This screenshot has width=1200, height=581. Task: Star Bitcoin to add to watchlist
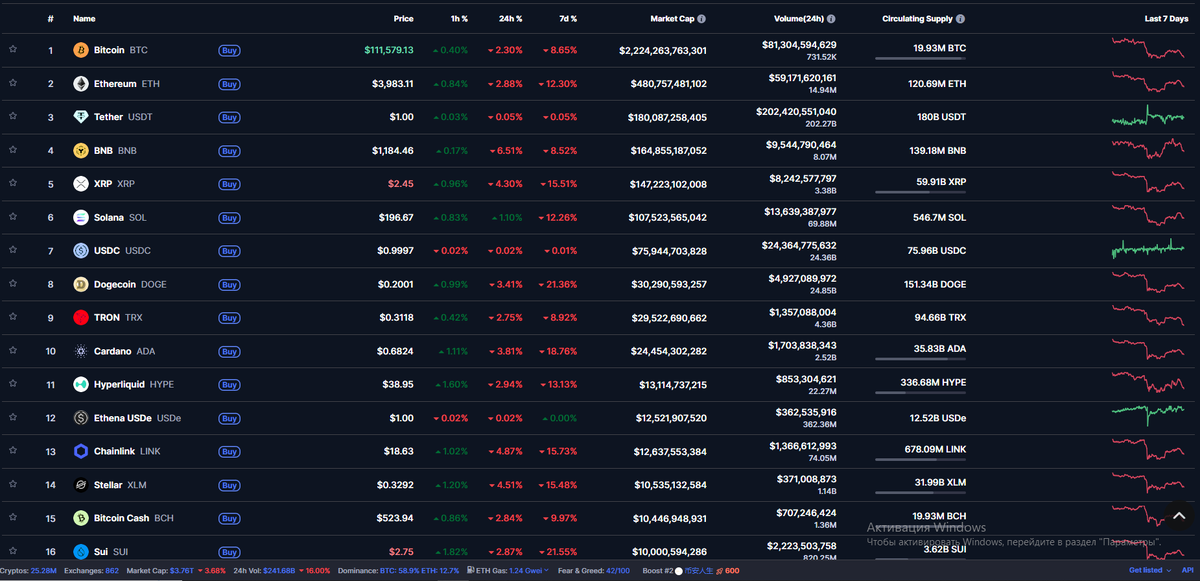point(14,49)
